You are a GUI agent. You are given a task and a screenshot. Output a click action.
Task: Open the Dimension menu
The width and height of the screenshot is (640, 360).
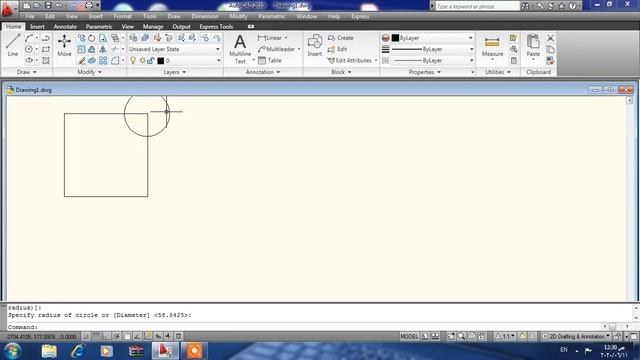pos(204,16)
